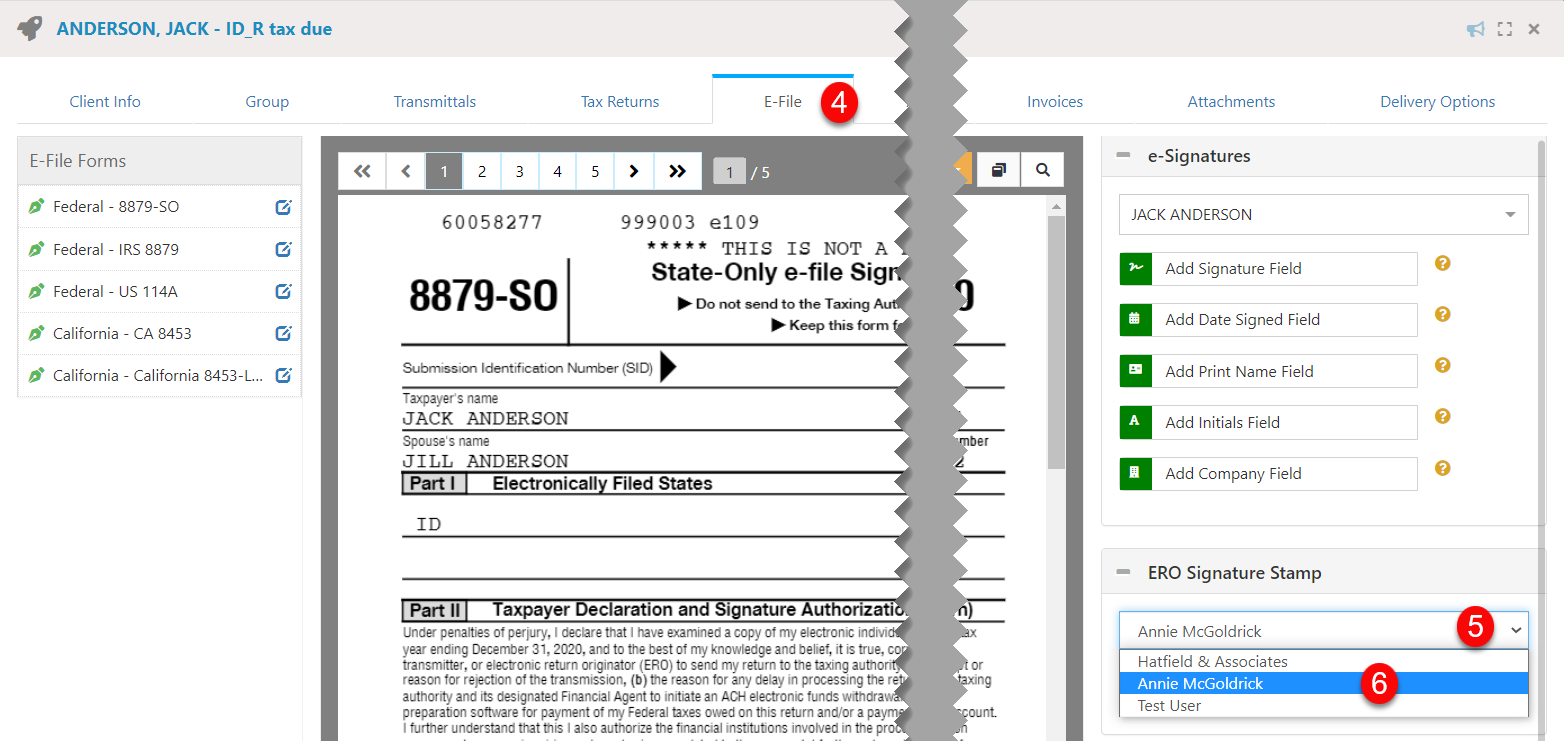Click the copy pages icon in viewer toolbar
1564x741 pixels.
point(998,171)
